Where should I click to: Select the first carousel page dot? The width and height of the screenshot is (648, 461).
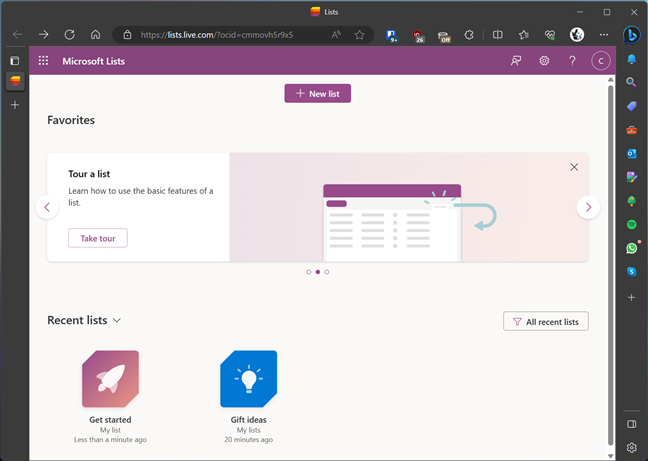click(x=308, y=272)
